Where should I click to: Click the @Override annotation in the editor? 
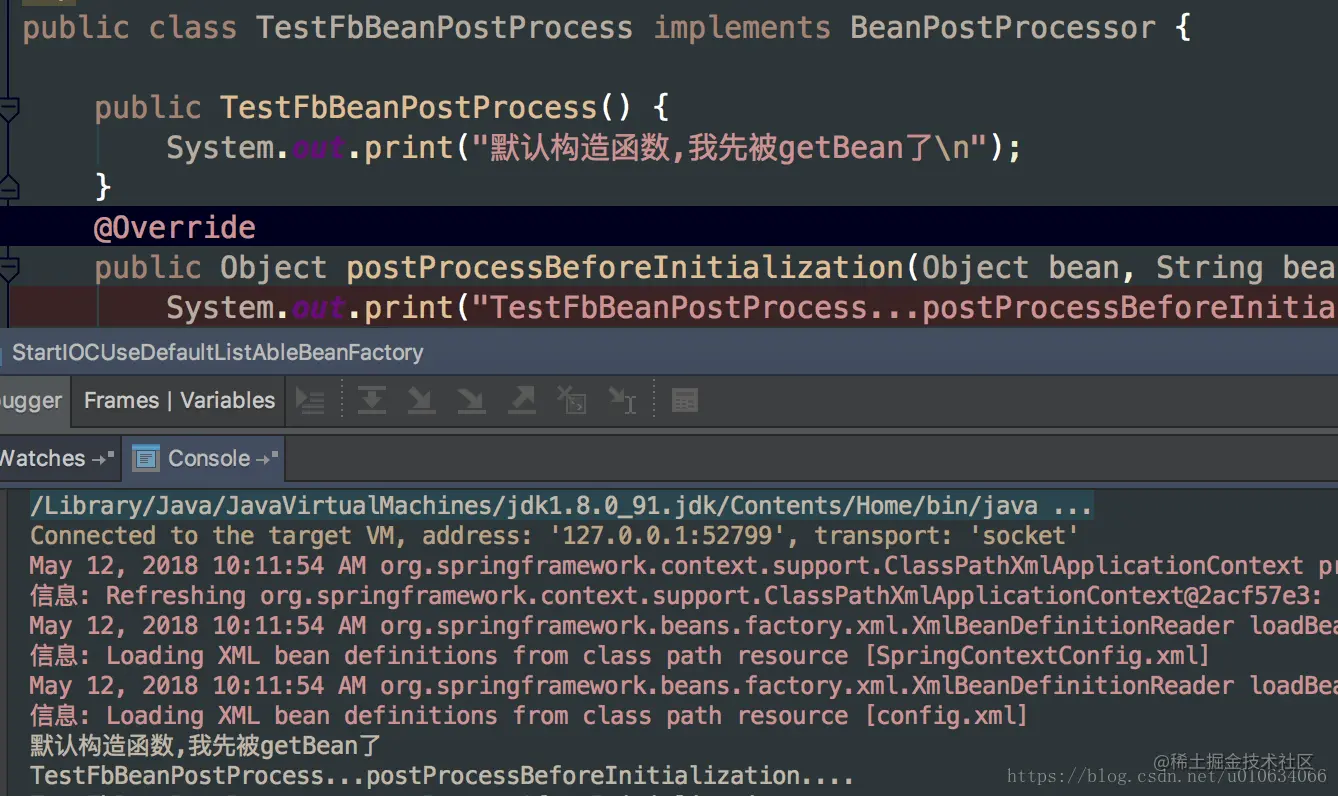tap(175, 227)
